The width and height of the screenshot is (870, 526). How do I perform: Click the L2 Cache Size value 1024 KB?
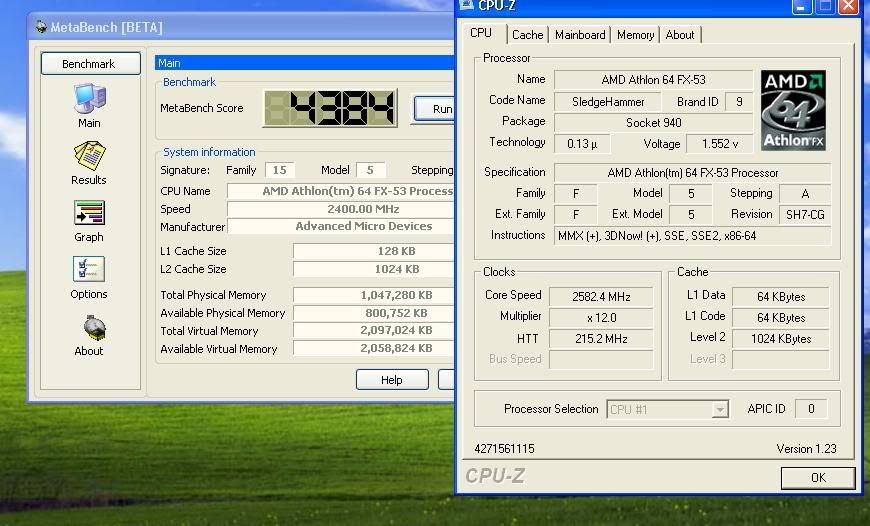click(373, 269)
